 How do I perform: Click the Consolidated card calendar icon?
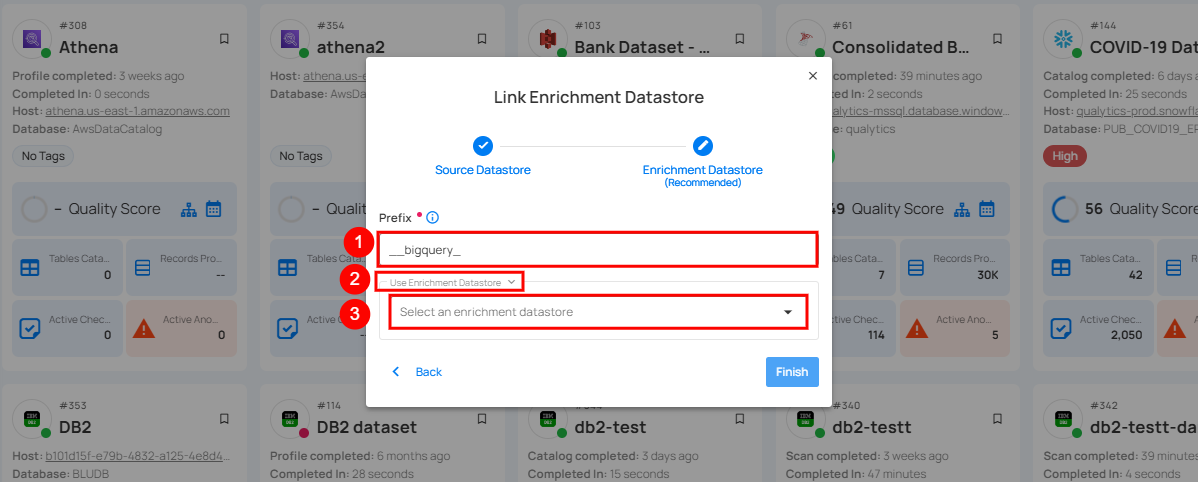986,209
